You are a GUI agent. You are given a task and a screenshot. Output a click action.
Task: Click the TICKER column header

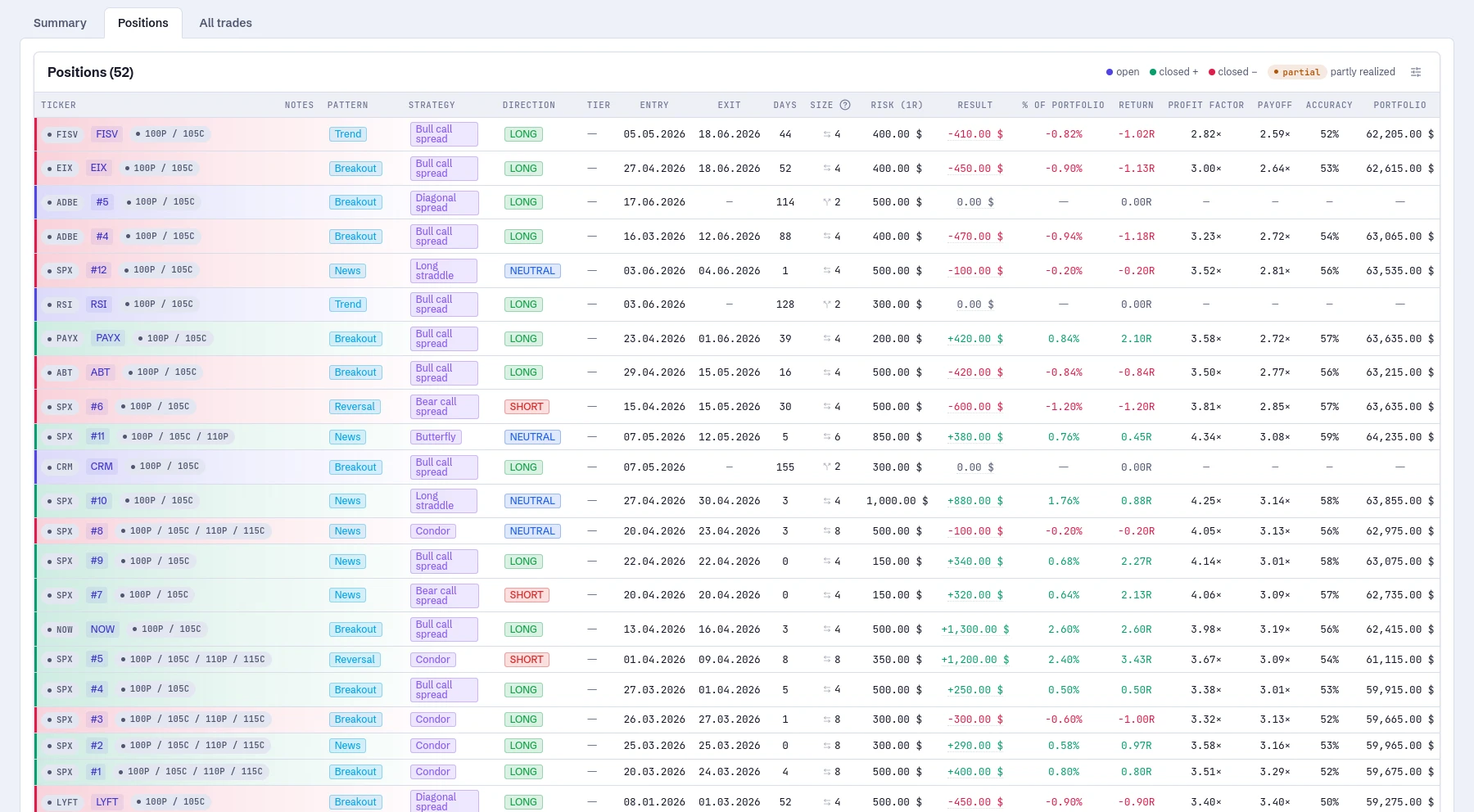59,105
